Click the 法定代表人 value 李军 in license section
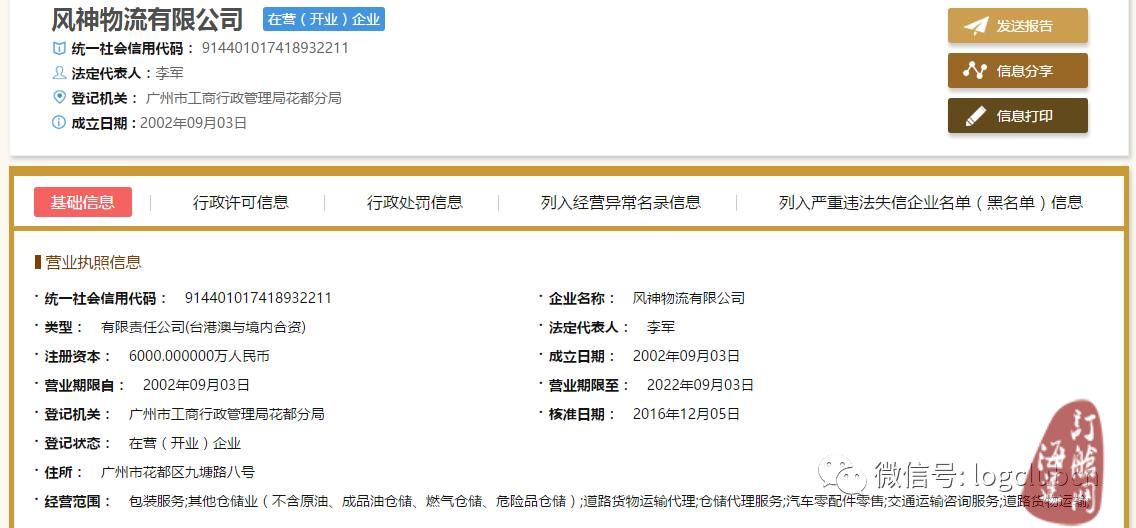Viewport: 1136px width, 528px height. 660,327
